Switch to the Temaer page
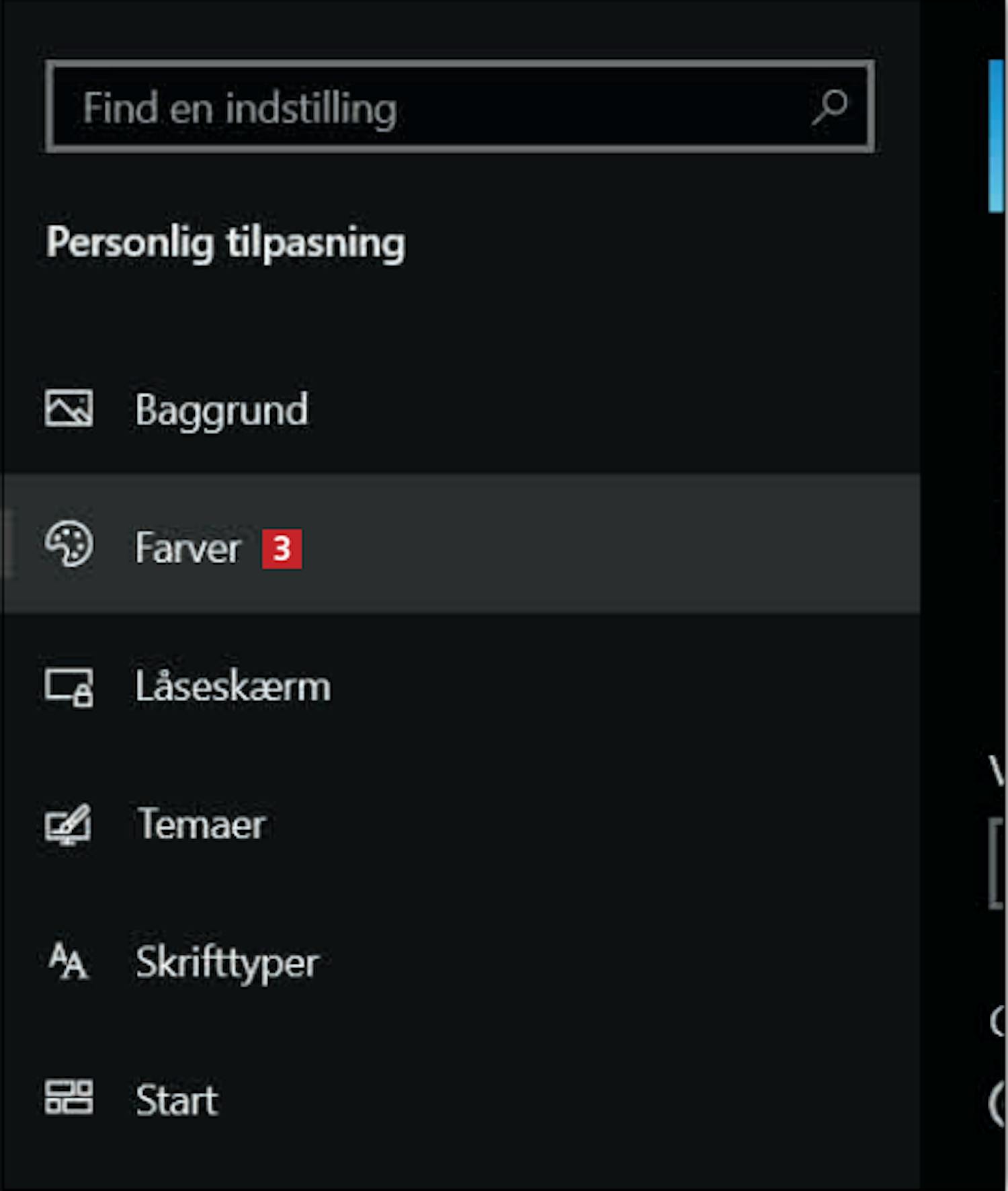The height and width of the screenshot is (1191, 1008). tap(202, 824)
